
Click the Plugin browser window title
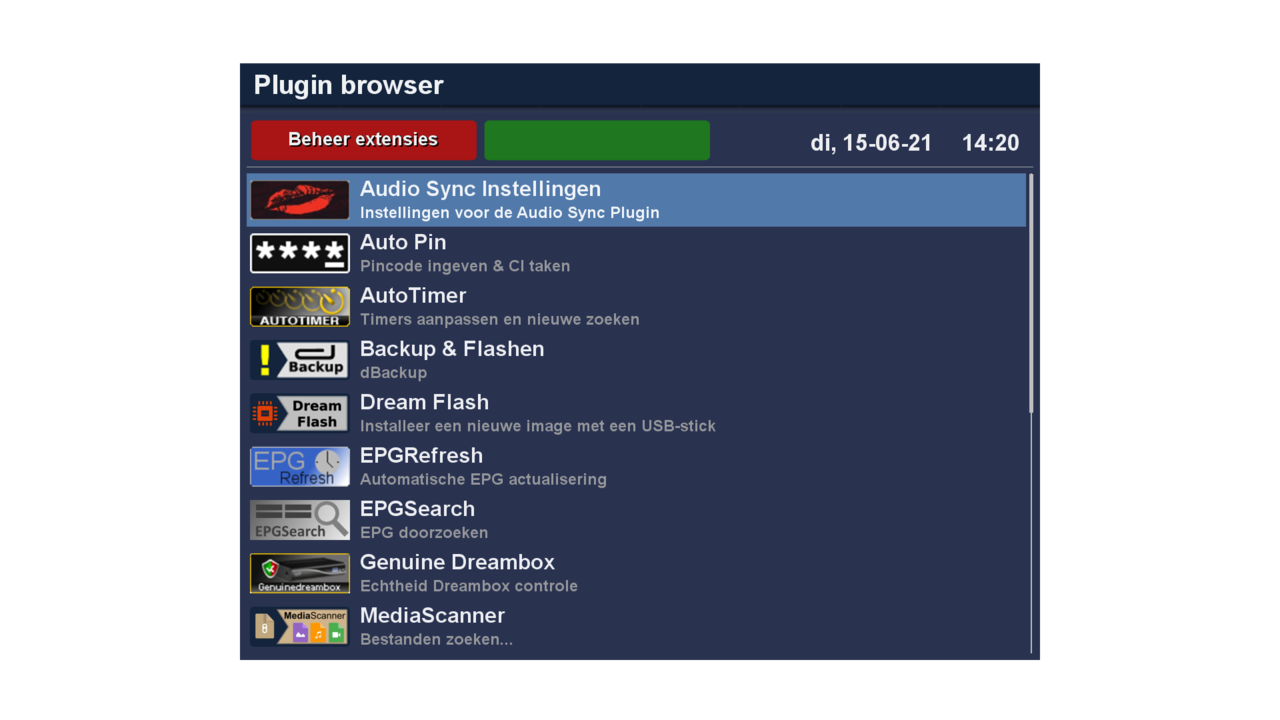click(348, 85)
